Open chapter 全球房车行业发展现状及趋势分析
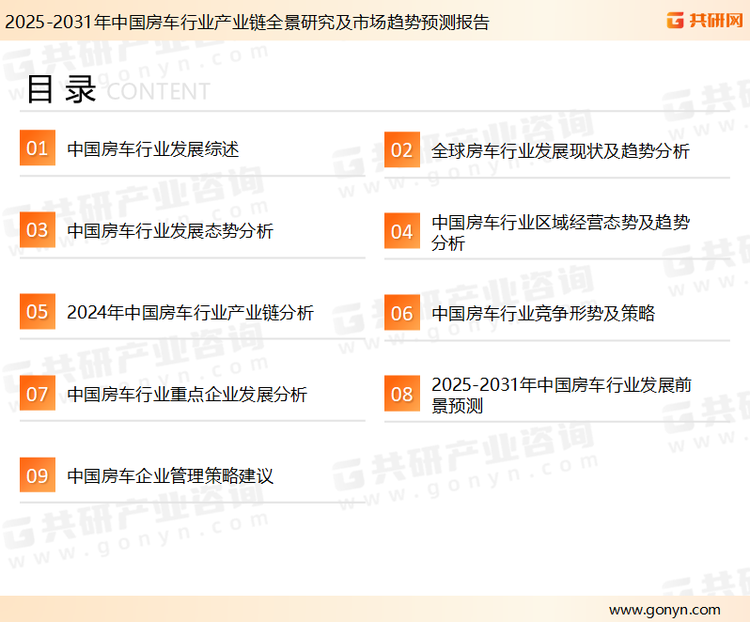The height and width of the screenshot is (622, 750). click(x=560, y=151)
